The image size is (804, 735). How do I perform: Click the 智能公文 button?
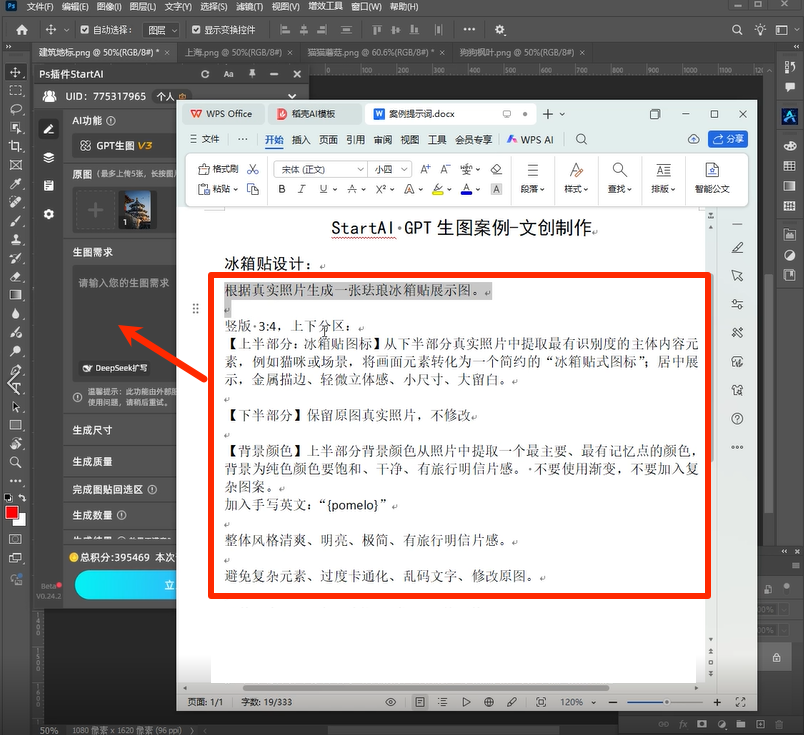712,178
